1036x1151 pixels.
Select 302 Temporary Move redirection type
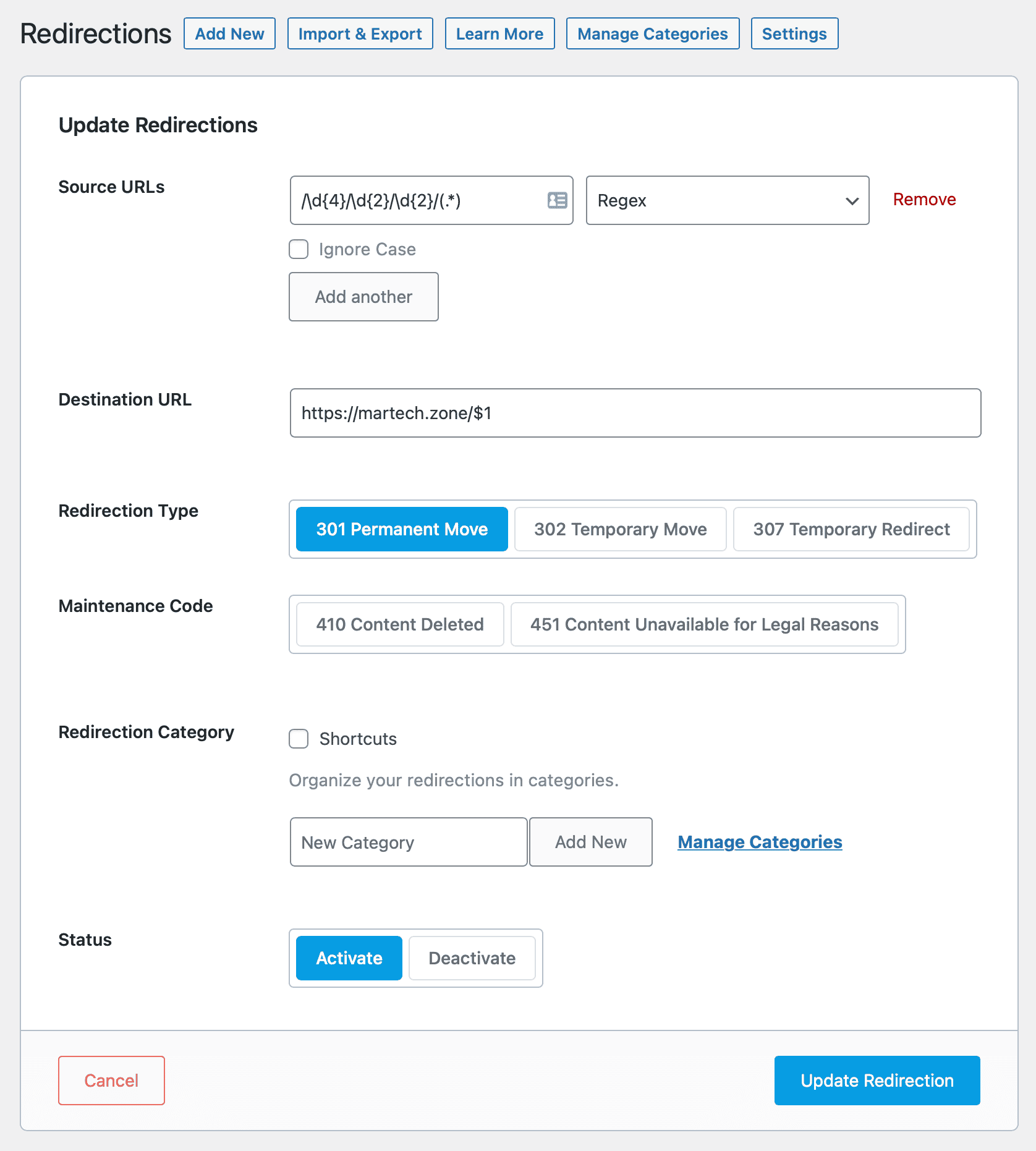(620, 529)
